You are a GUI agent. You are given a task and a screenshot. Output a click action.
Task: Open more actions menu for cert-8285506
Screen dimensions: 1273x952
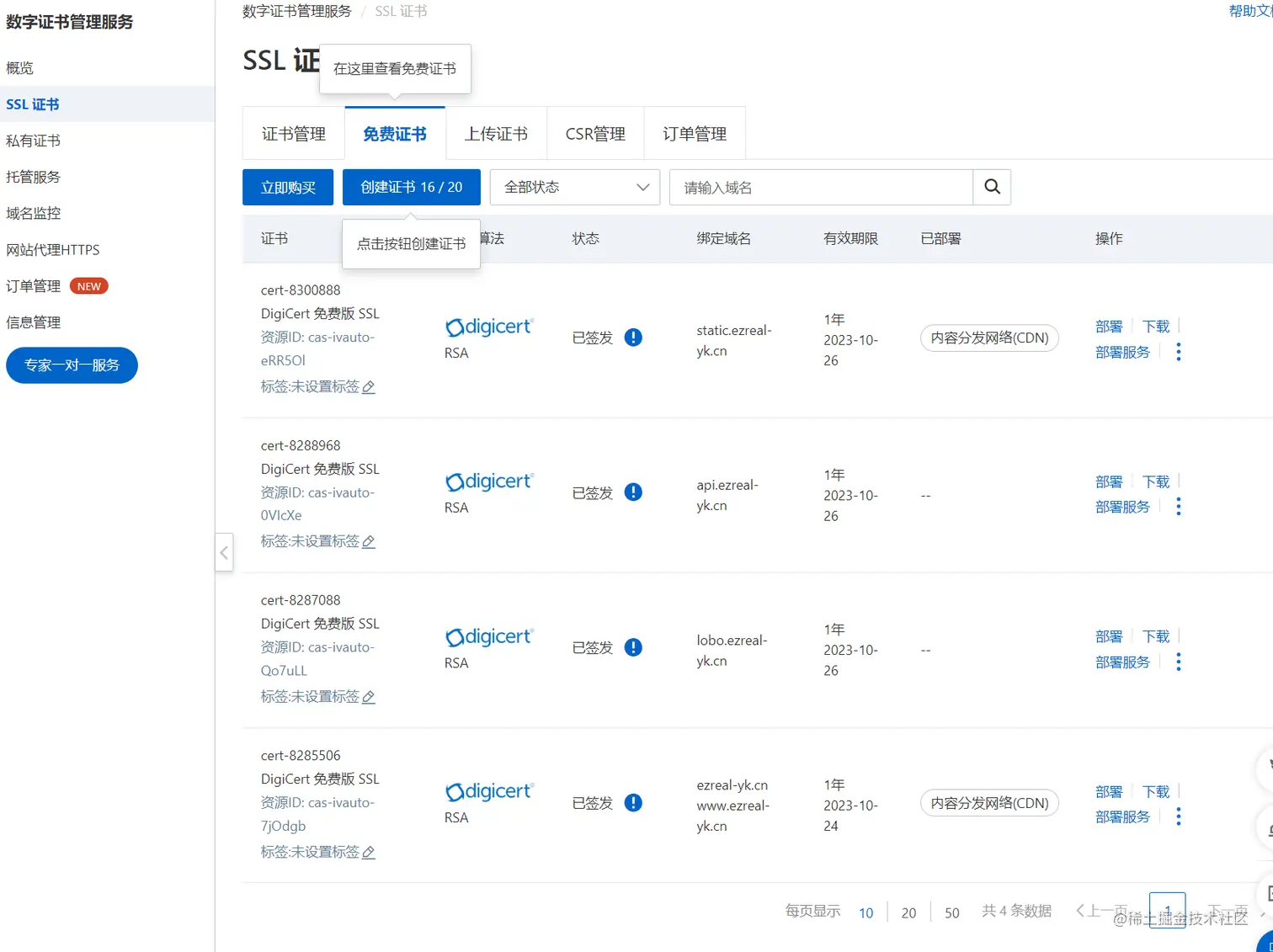(1178, 816)
